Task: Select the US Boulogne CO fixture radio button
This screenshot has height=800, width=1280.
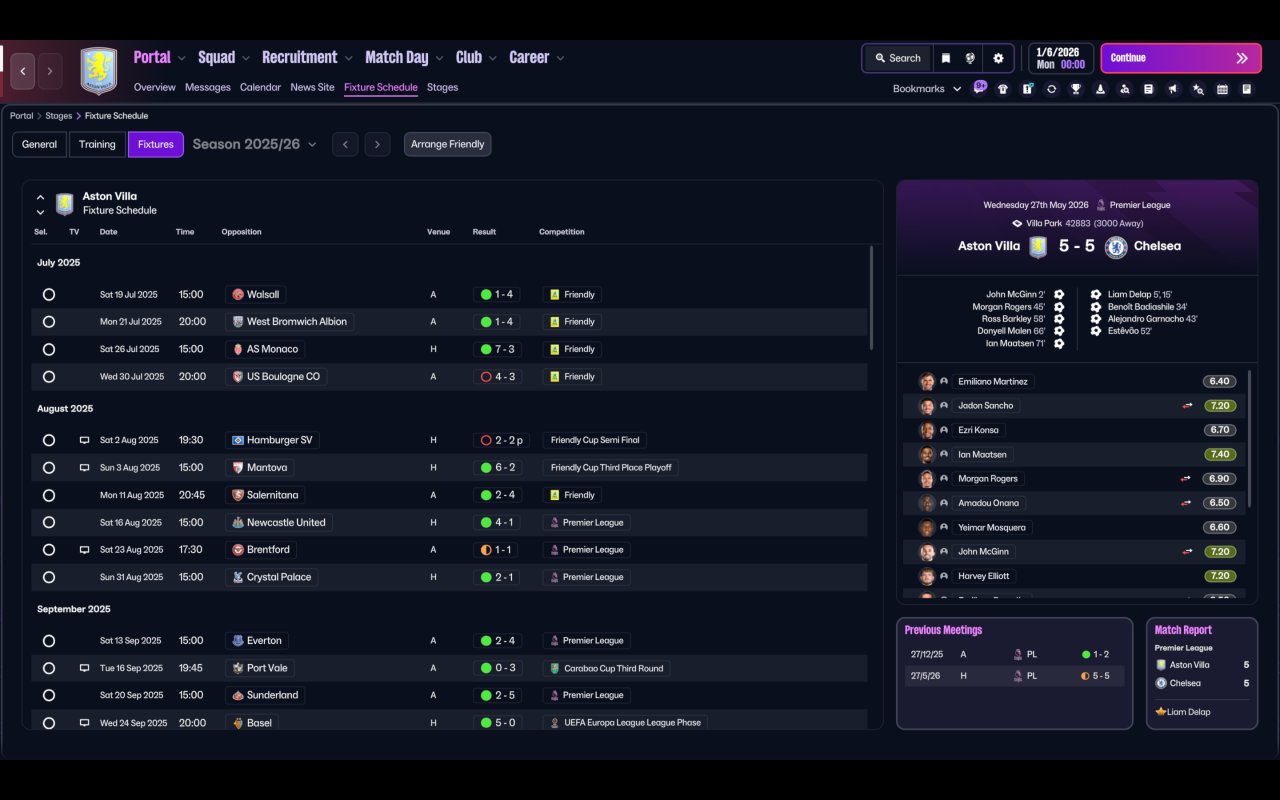Action: pos(49,377)
